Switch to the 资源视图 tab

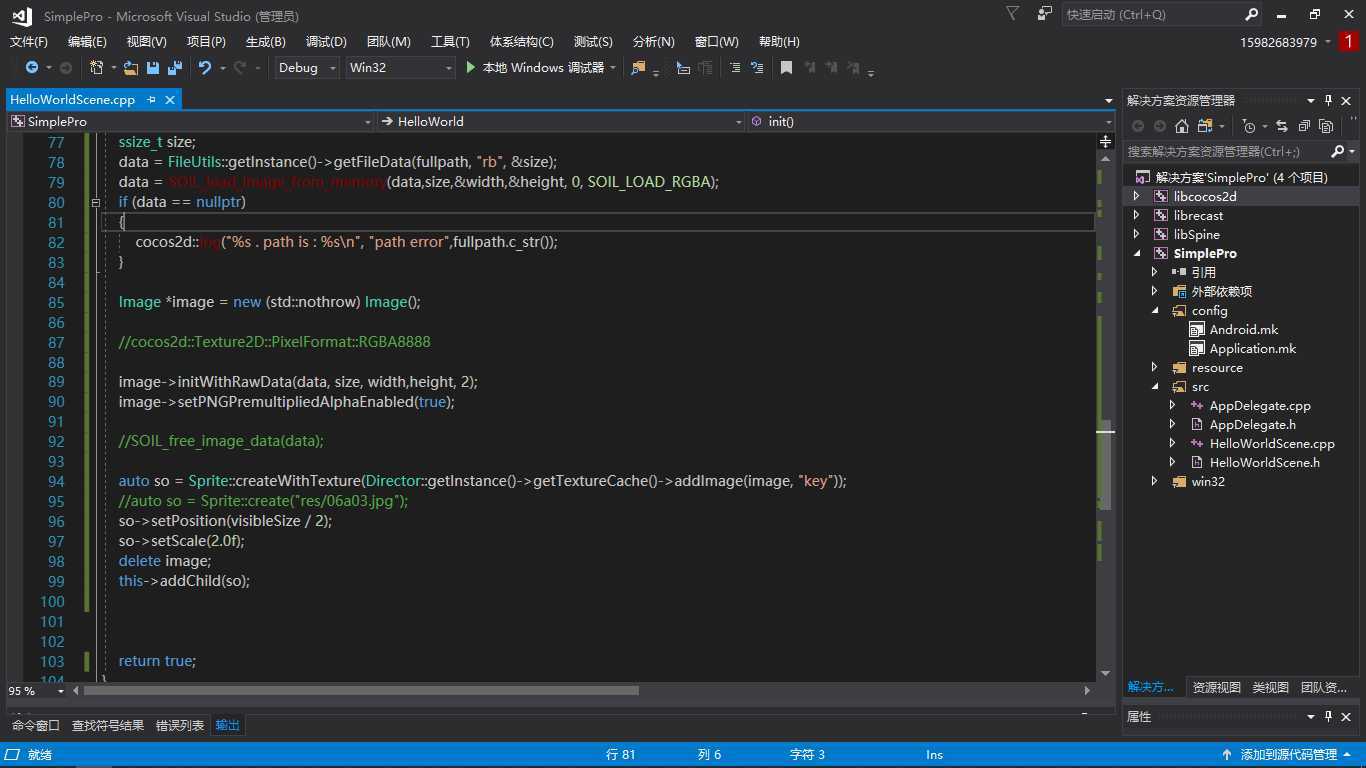point(1217,687)
